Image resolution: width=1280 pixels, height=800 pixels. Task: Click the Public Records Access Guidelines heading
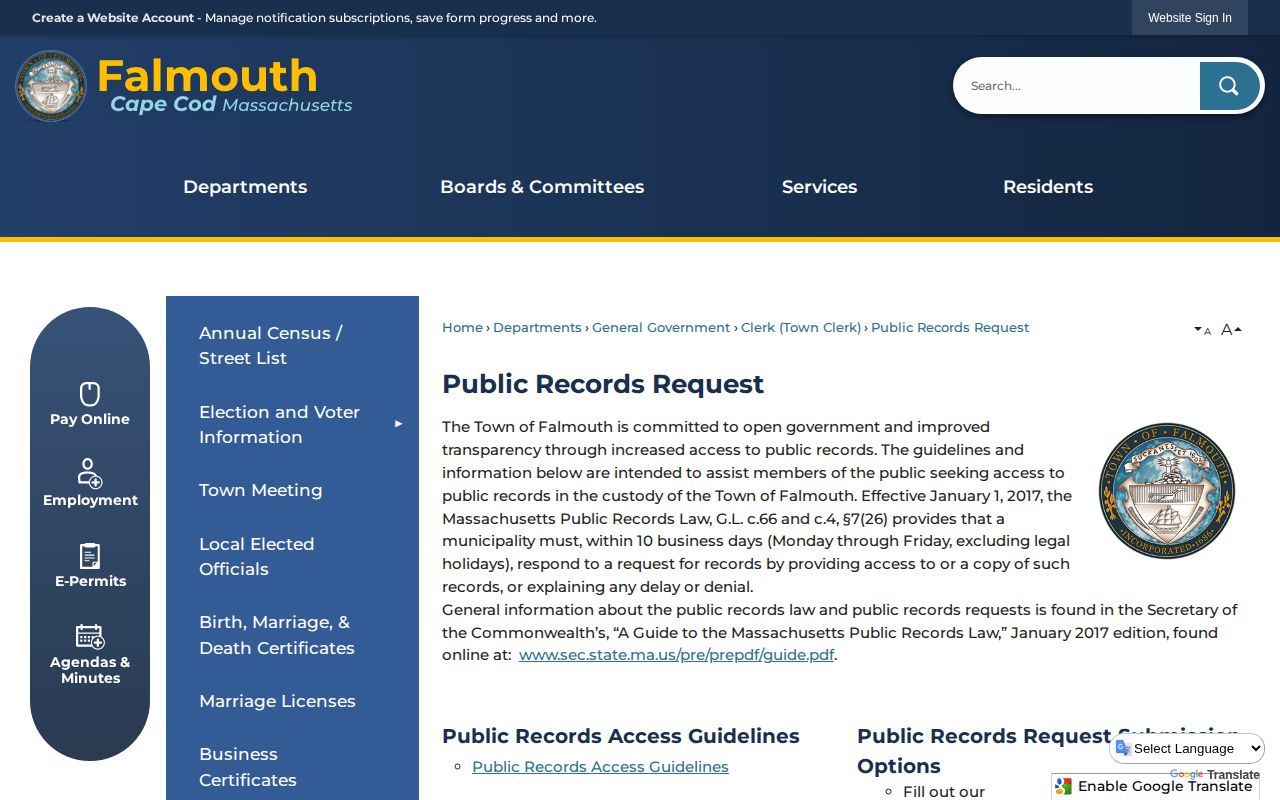pos(621,736)
